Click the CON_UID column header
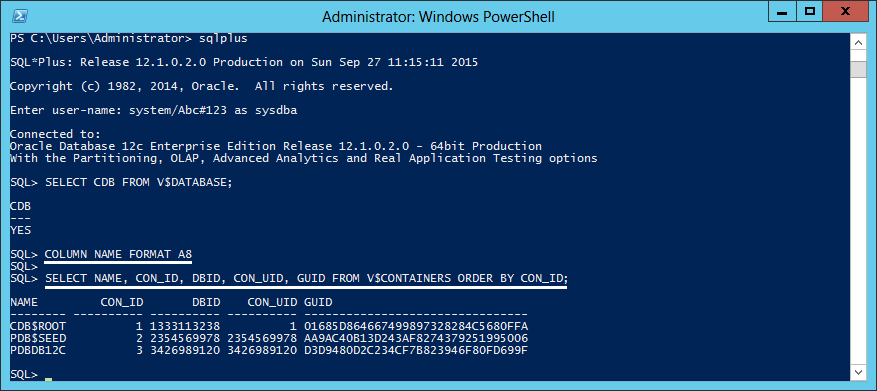877x391 pixels. click(272, 302)
